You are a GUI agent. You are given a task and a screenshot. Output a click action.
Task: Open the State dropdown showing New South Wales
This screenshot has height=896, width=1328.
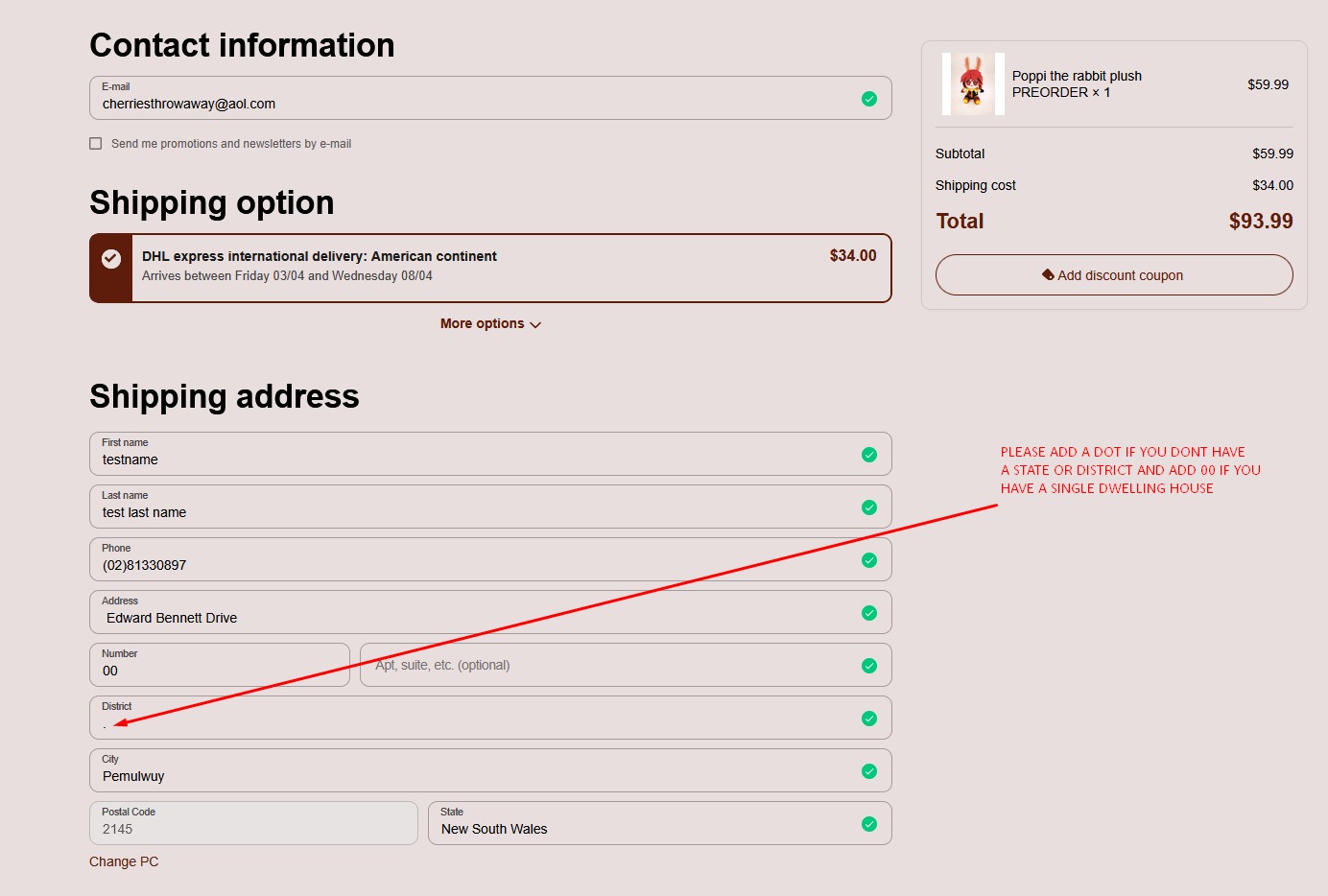click(x=643, y=829)
